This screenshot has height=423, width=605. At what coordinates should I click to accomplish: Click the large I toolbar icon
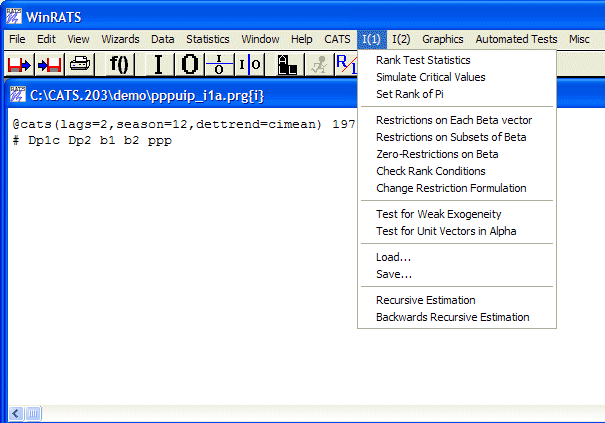158,65
